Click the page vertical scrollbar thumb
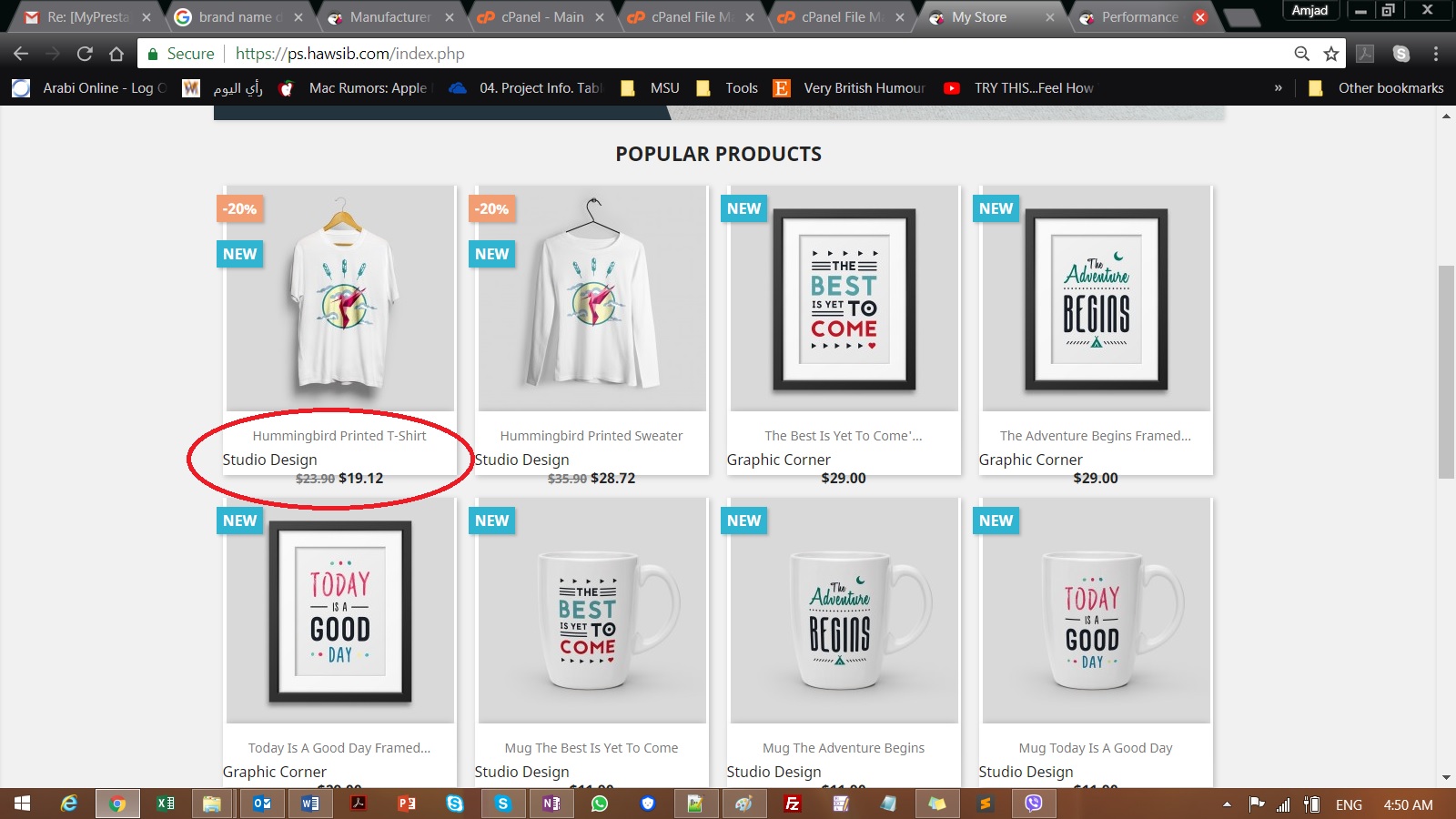The width and height of the screenshot is (1456, 819). tap(1446, 371)
